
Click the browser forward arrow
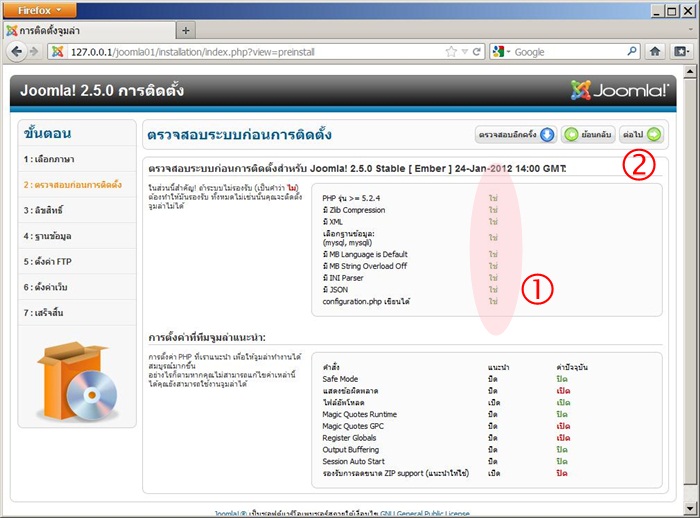(x=34, y=52)
